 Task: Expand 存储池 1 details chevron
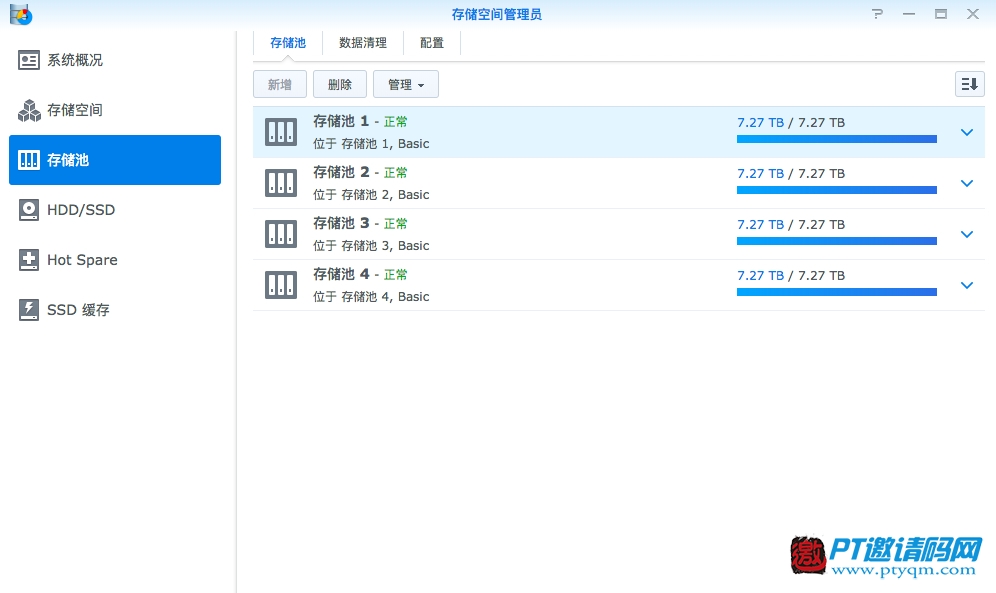pos(966,132)
